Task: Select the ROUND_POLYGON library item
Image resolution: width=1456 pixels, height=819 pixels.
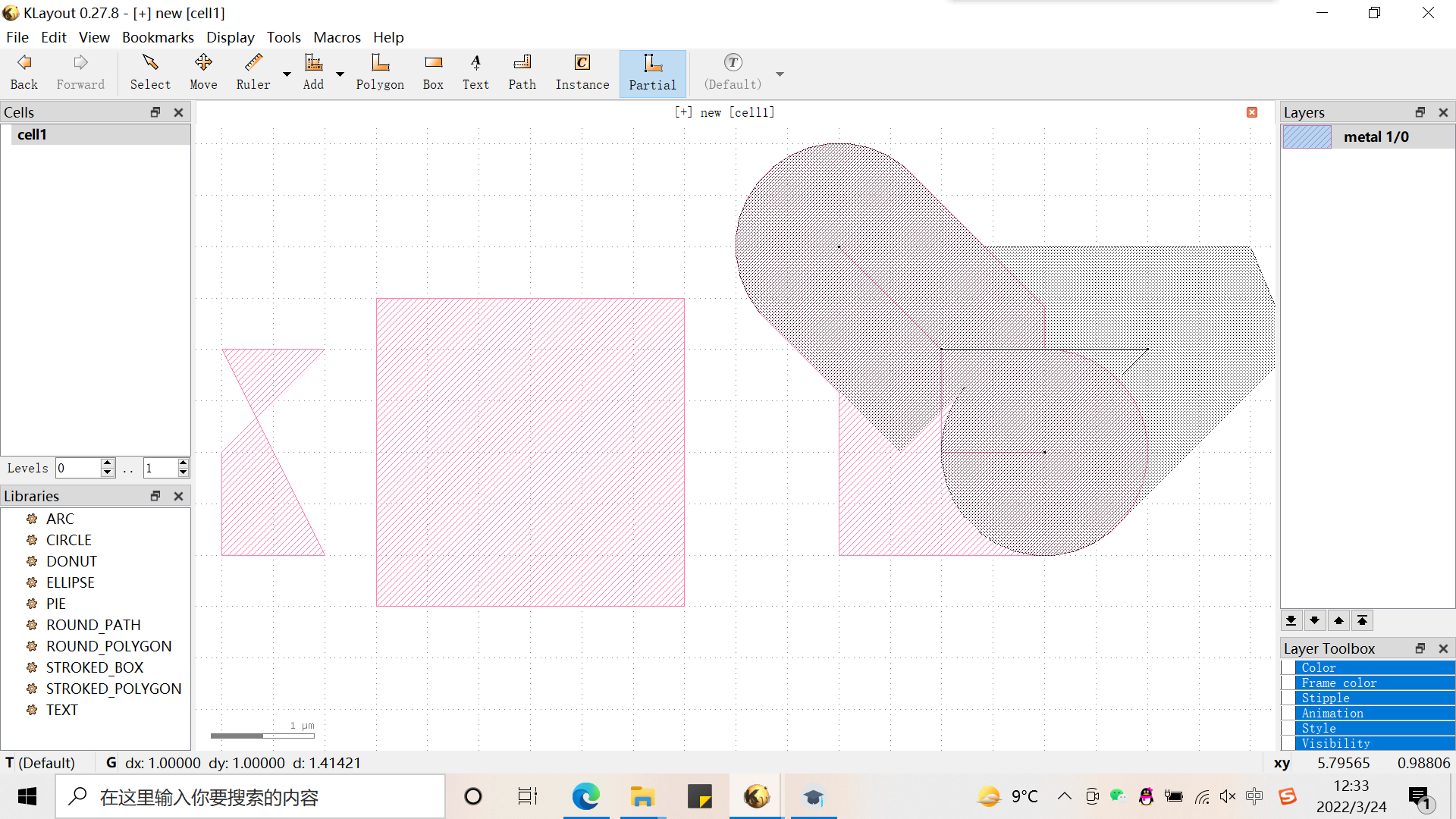Action: pyautogui.click(x=108, y=646)
